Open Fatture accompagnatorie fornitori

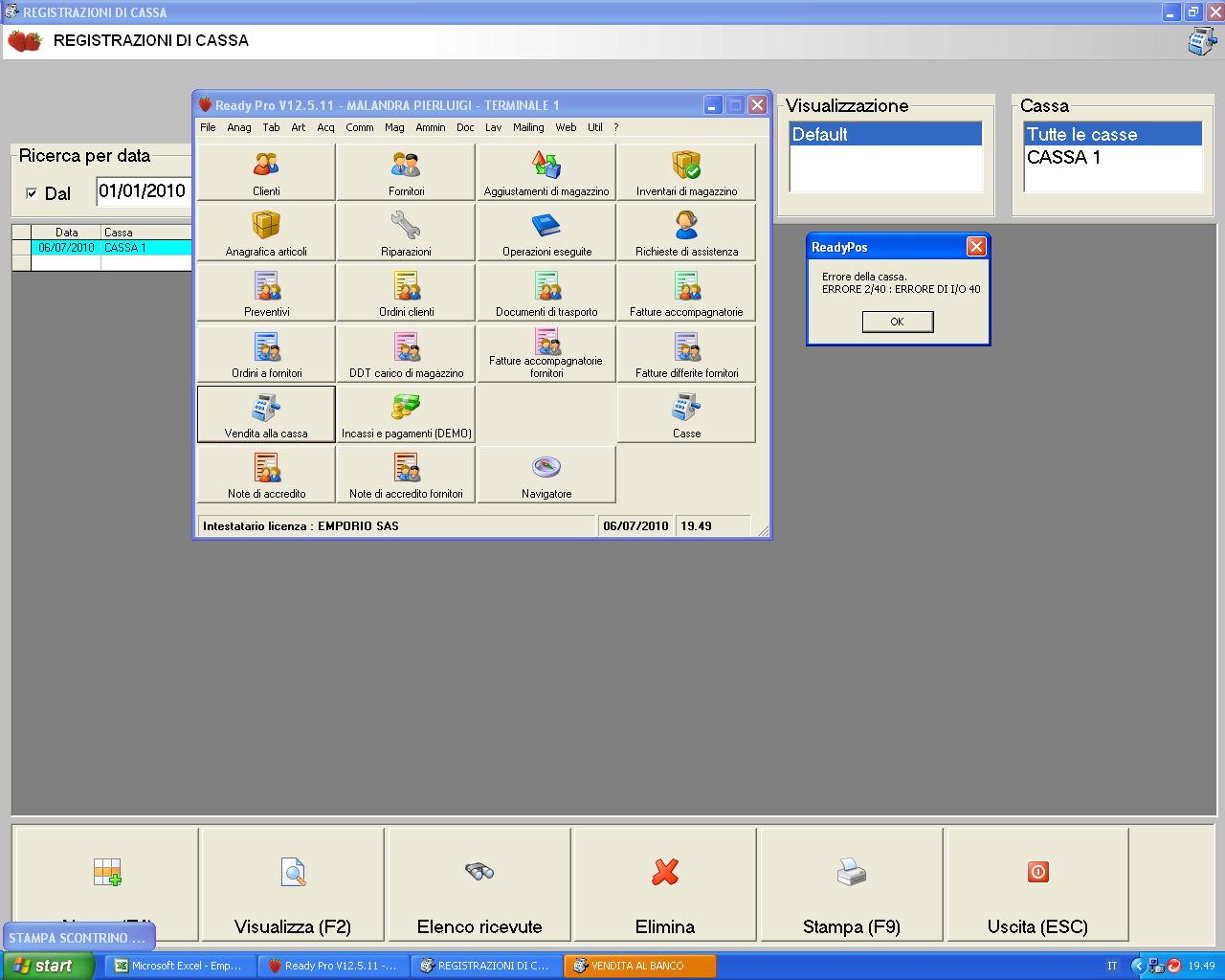[546, 353]
